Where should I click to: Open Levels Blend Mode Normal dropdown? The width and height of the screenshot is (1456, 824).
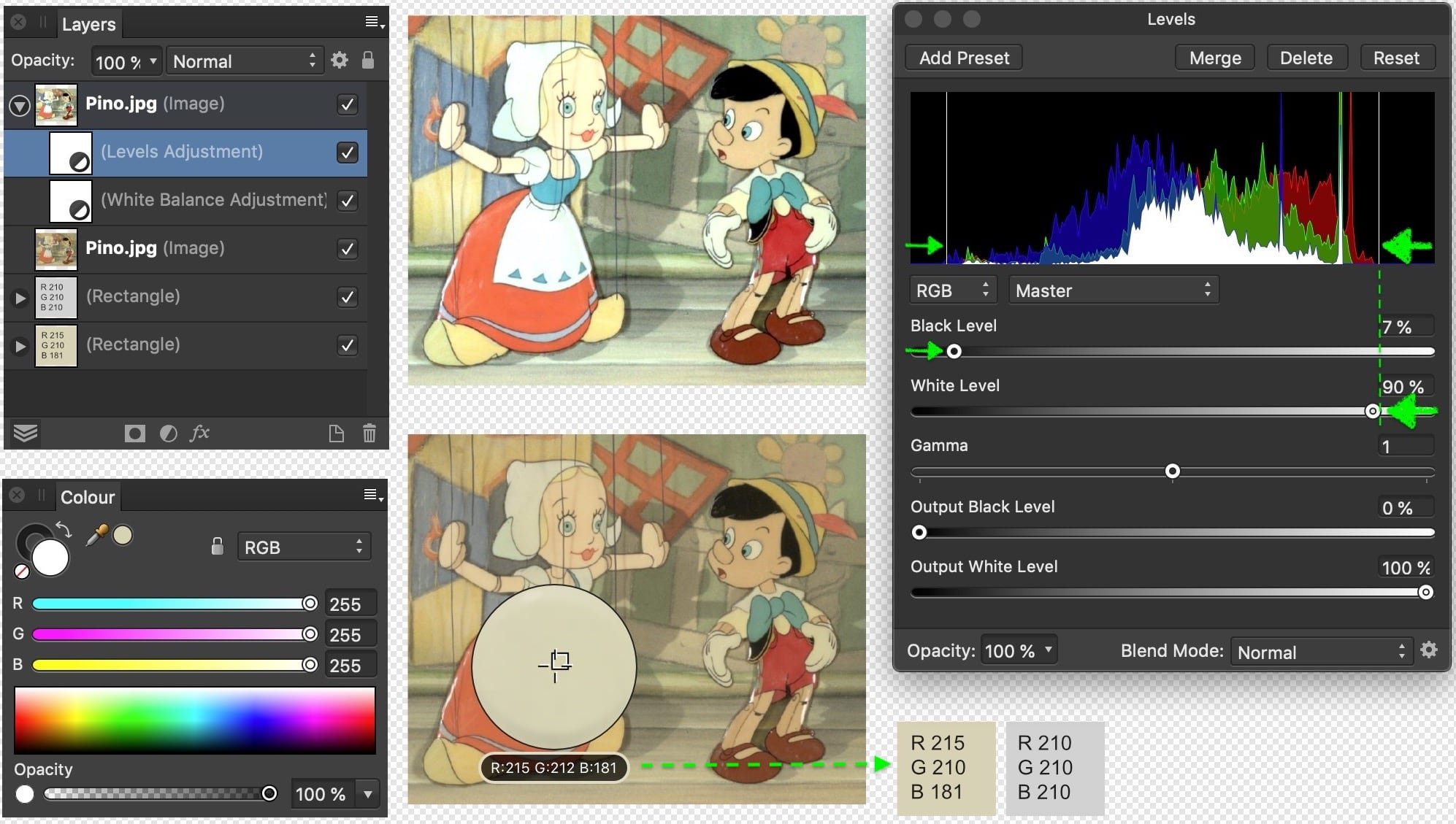(1322, 652)
